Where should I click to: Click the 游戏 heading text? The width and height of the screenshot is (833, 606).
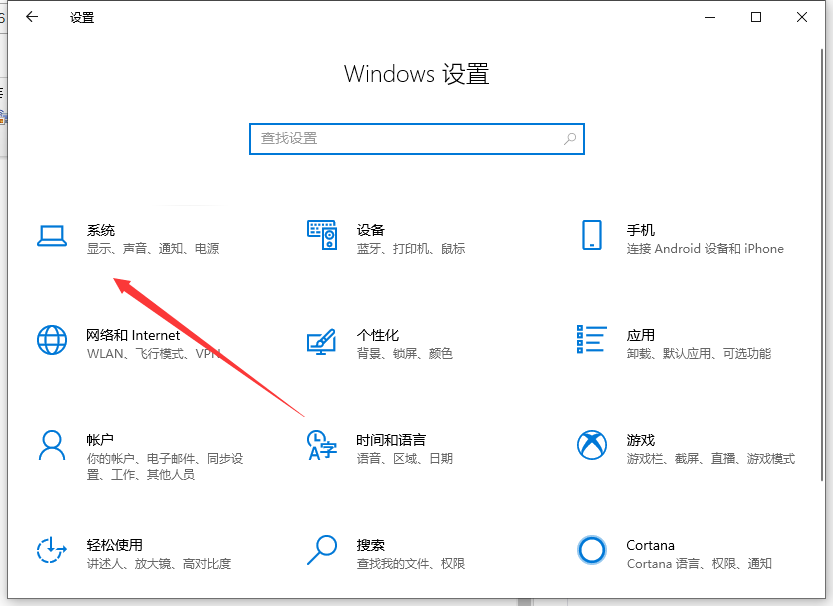point(641,440)
